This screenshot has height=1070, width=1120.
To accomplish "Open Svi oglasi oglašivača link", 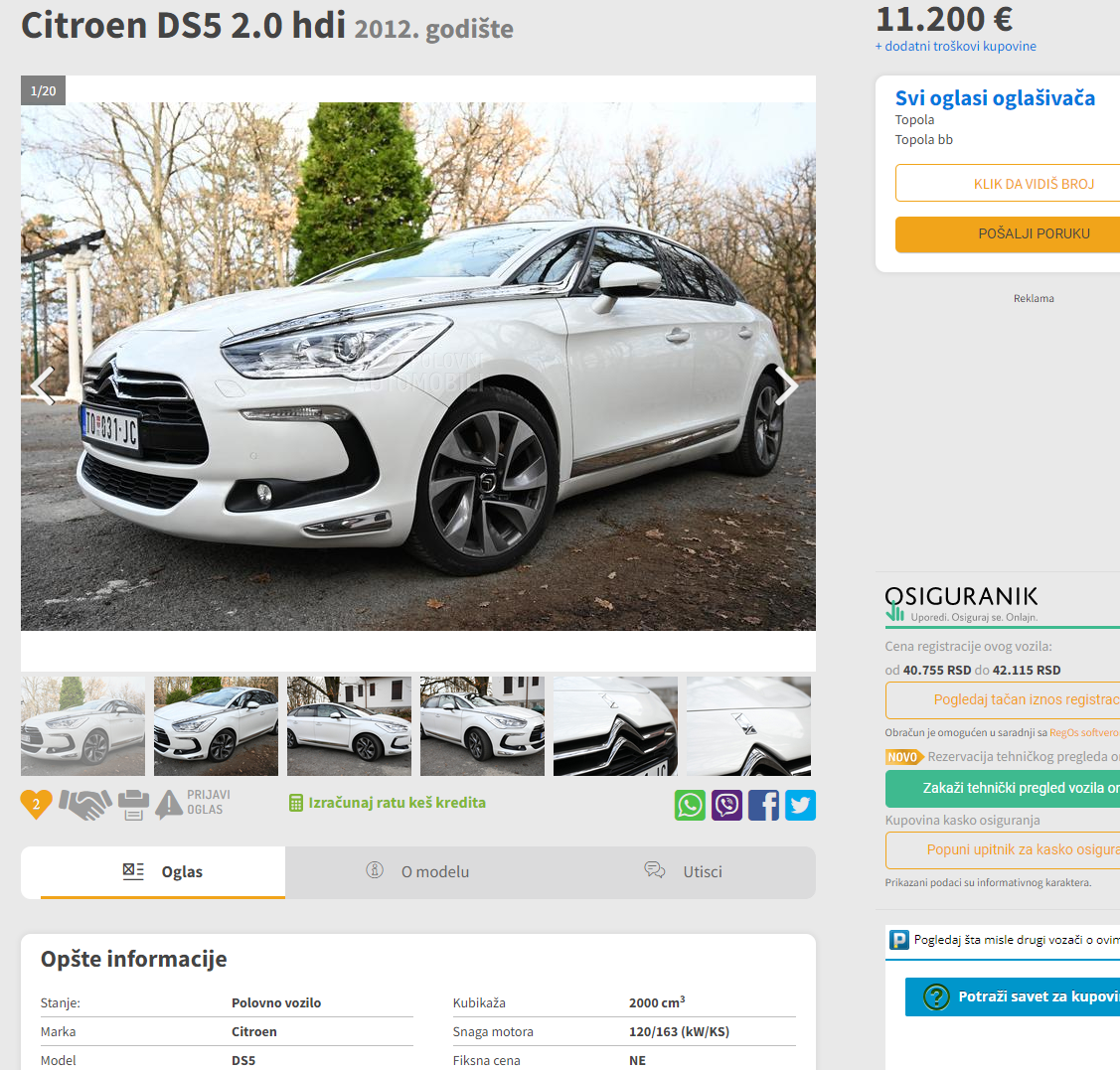I will coord(995,97).
